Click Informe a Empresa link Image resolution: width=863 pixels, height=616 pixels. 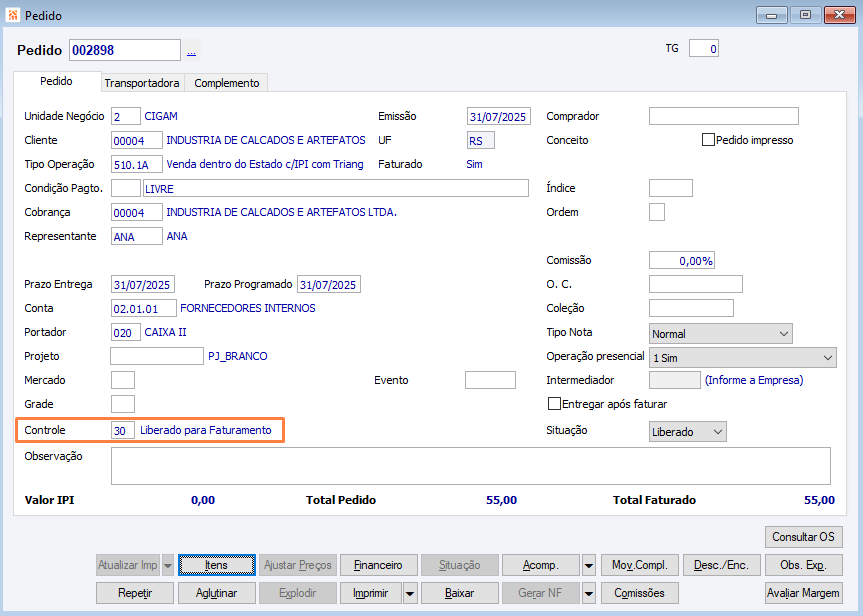[754, 380]
